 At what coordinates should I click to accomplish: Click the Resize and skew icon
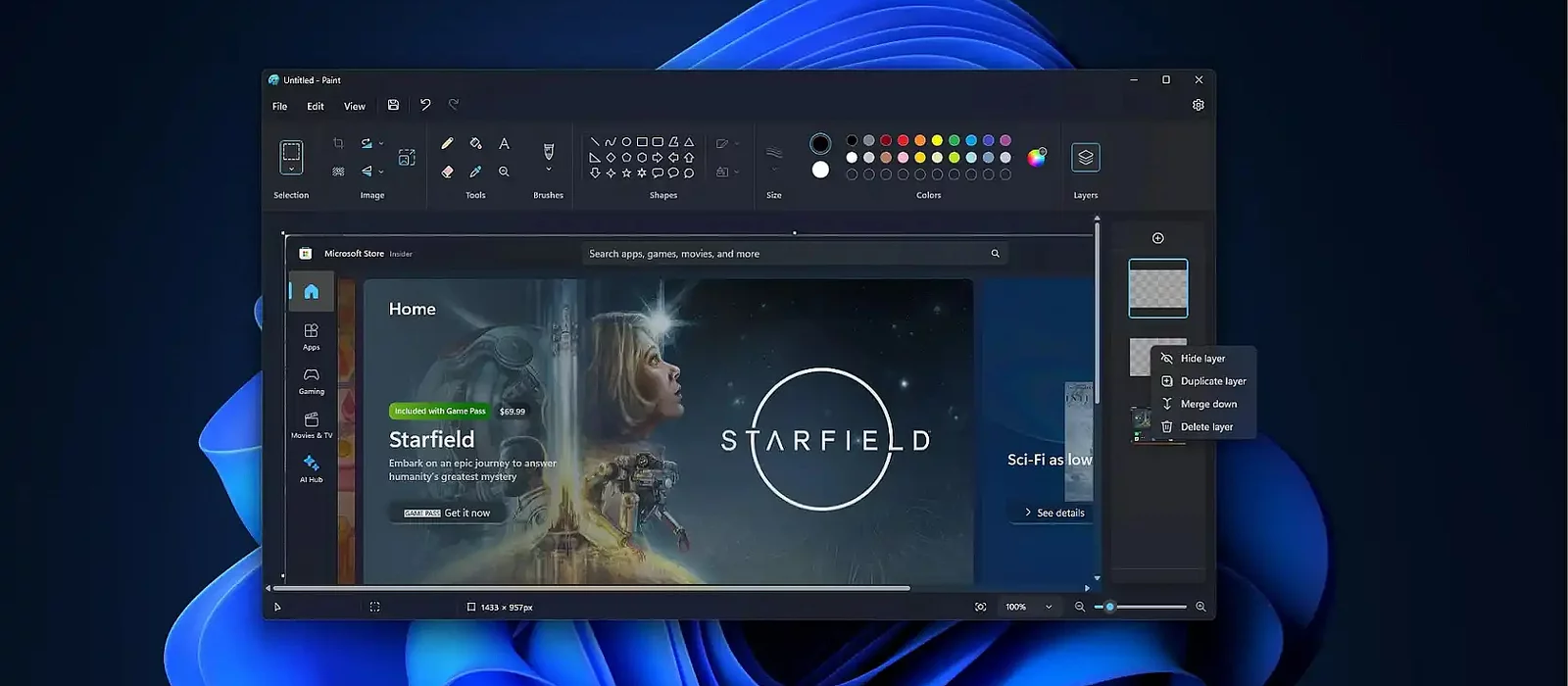pos(407,157)
